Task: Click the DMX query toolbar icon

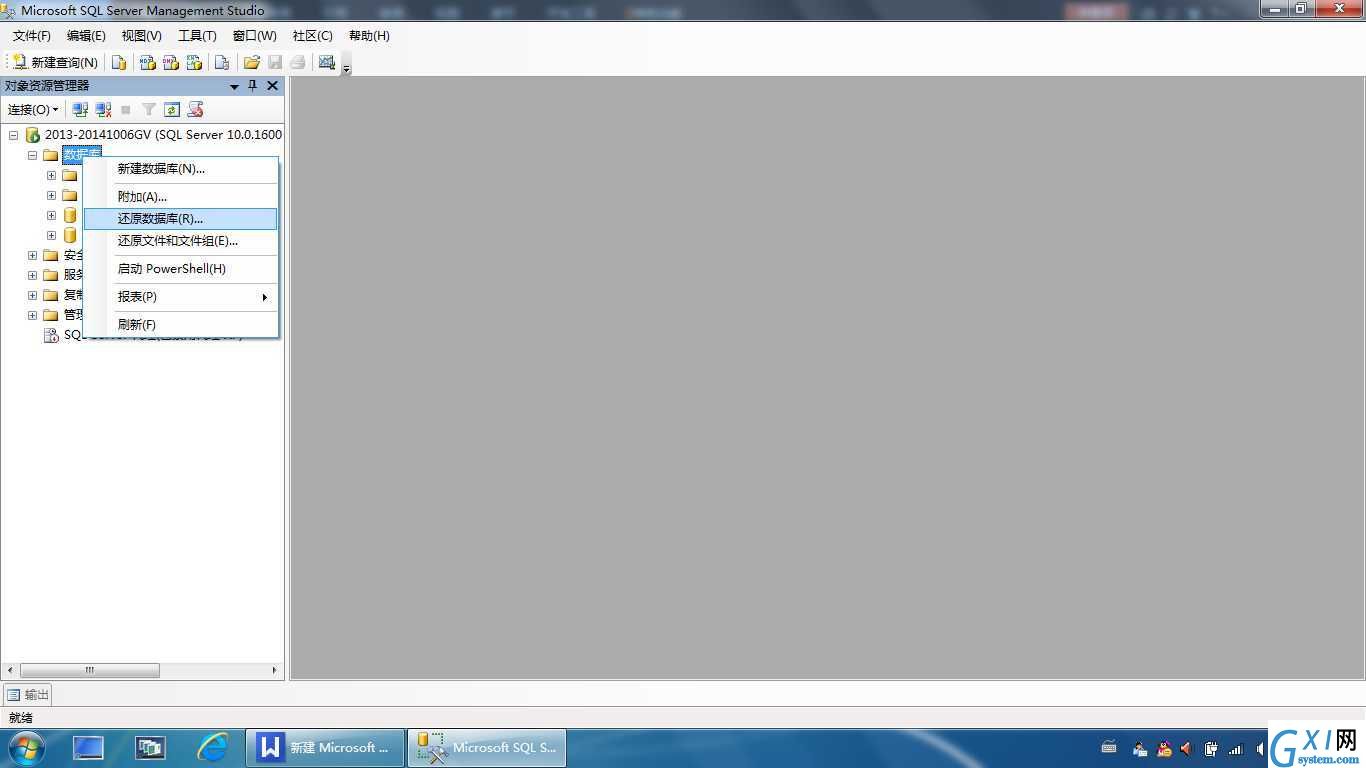Action: 171,62
